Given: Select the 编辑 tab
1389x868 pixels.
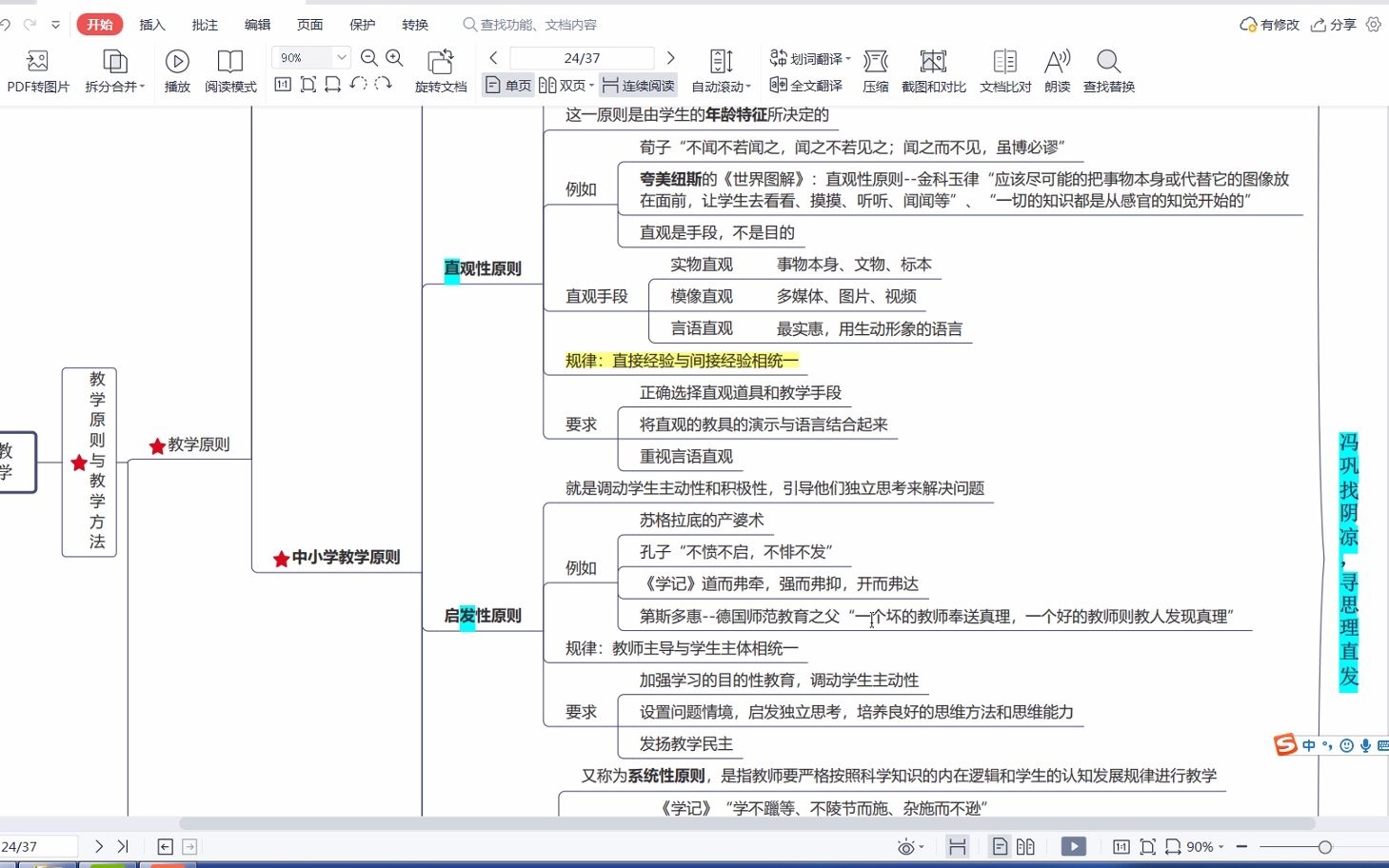Looking at the screenshot, I should pyautogui.click(x=257, y=25).
